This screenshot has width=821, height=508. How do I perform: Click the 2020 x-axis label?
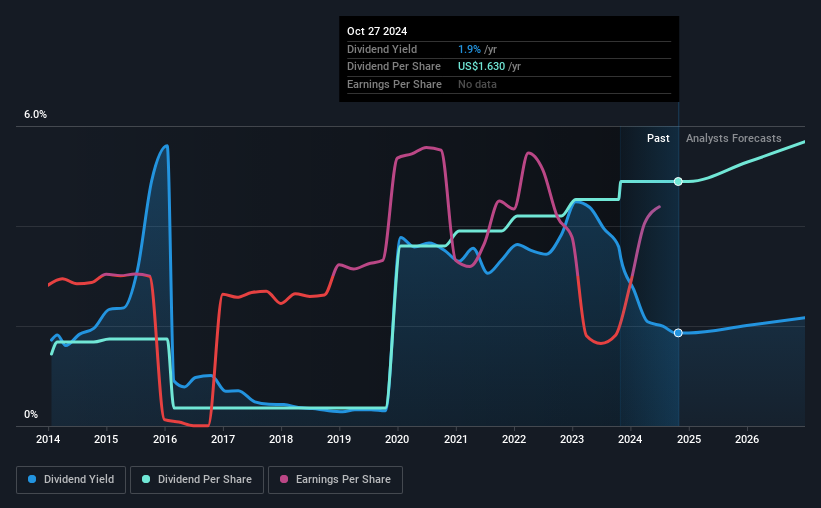pyautogui.click(x=397, y=439)
